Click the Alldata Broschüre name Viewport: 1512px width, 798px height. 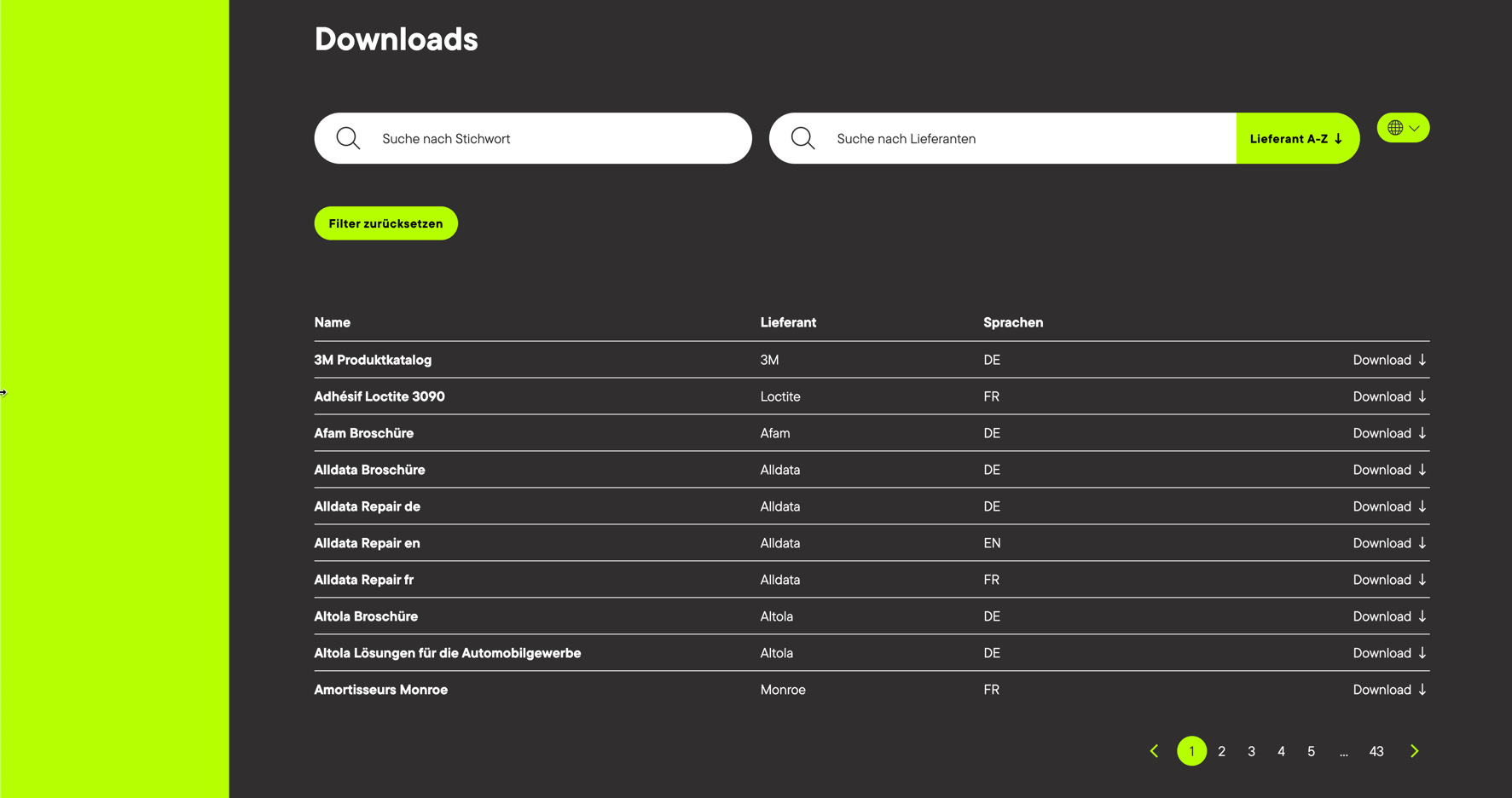pos(369,470)
